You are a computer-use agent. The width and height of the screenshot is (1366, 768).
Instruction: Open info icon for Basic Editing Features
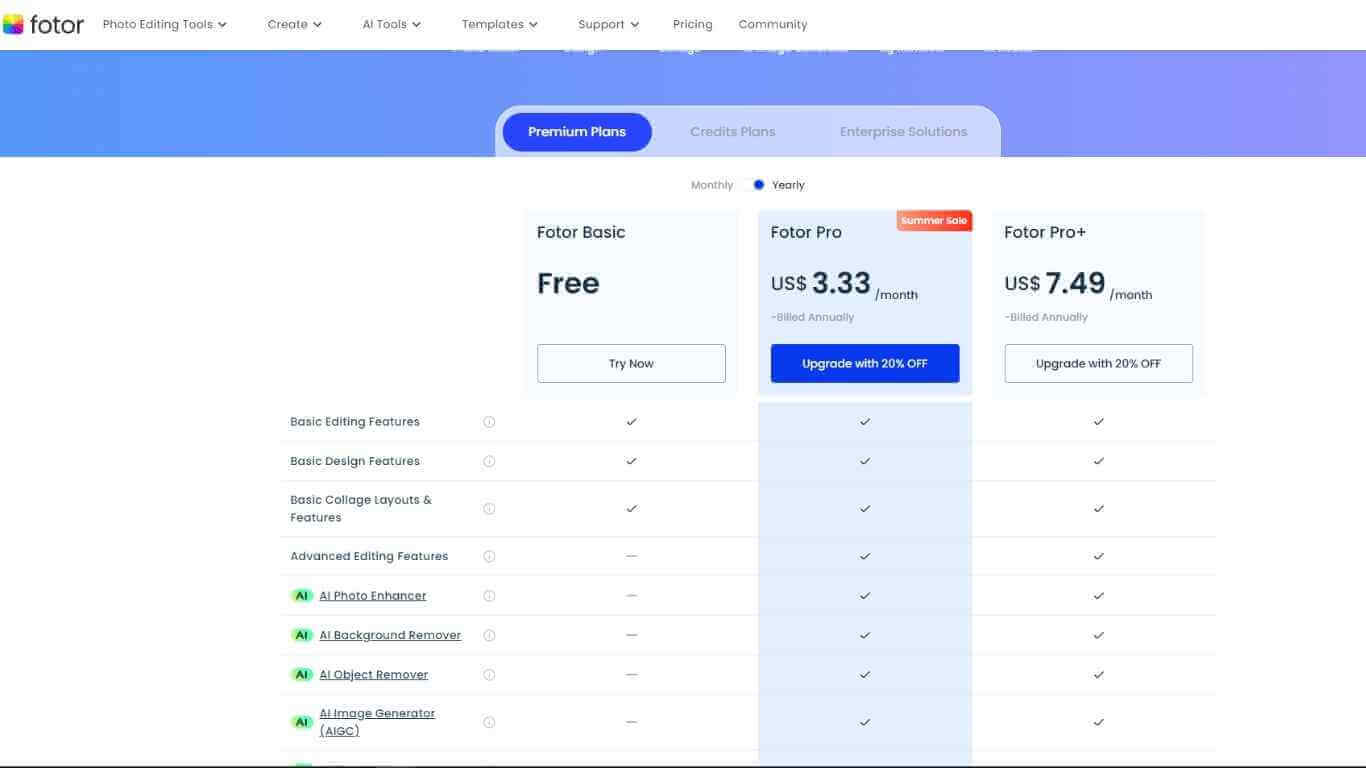coord(489,422)
